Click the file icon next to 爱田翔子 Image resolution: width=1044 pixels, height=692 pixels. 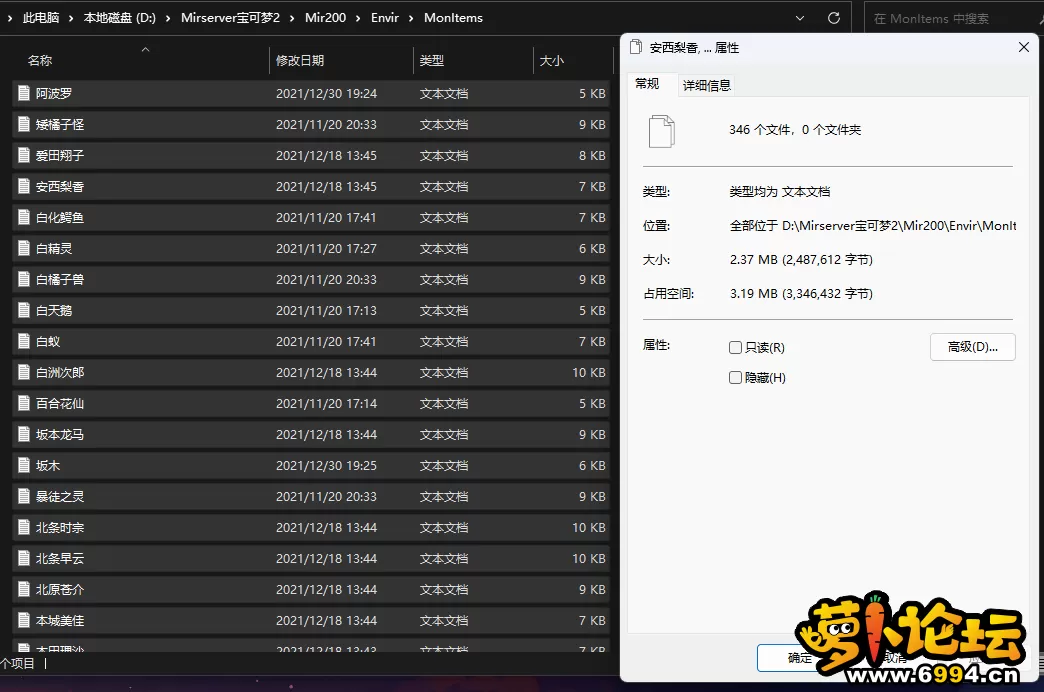(24, 155)
